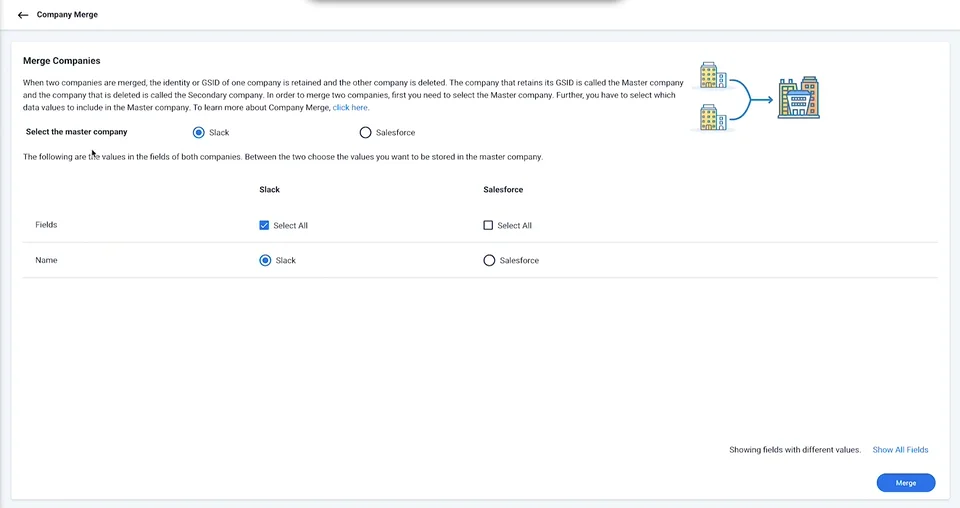The width and height of the screenshot is (960, 508).
Task: Open the 'click here' Company Merge help link
Action: (x=350, y=107)
